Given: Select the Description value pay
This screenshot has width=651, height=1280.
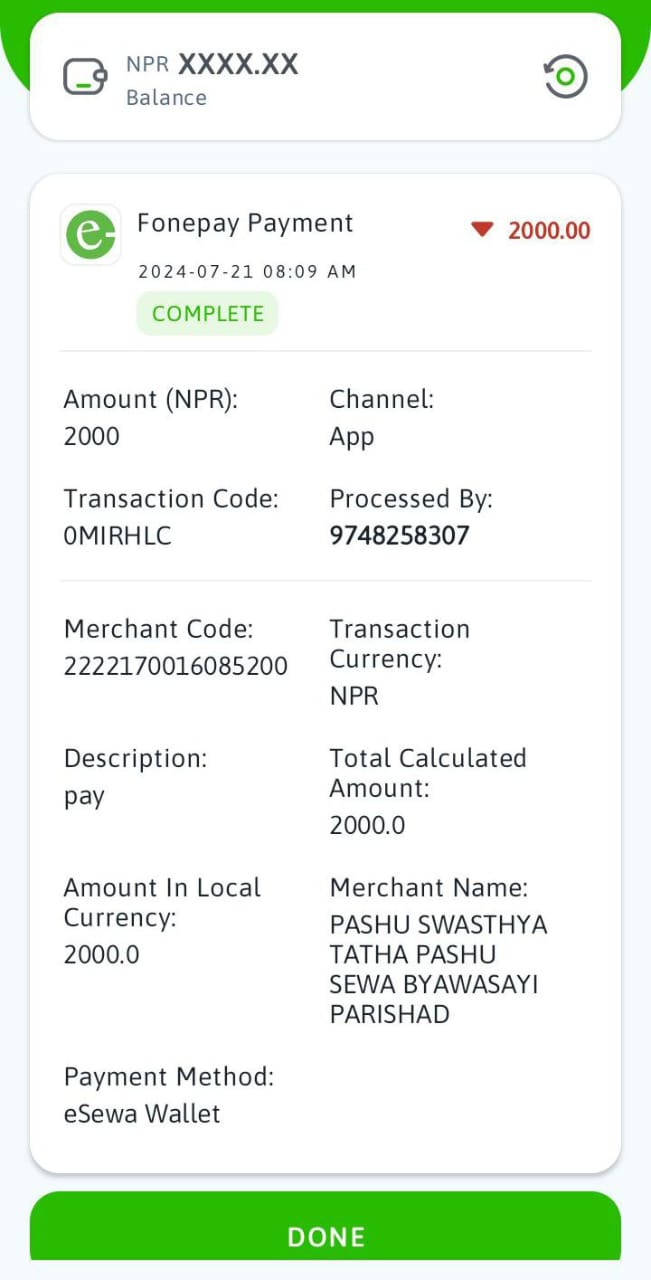Looking at the screenshot, I should (84, 798).
